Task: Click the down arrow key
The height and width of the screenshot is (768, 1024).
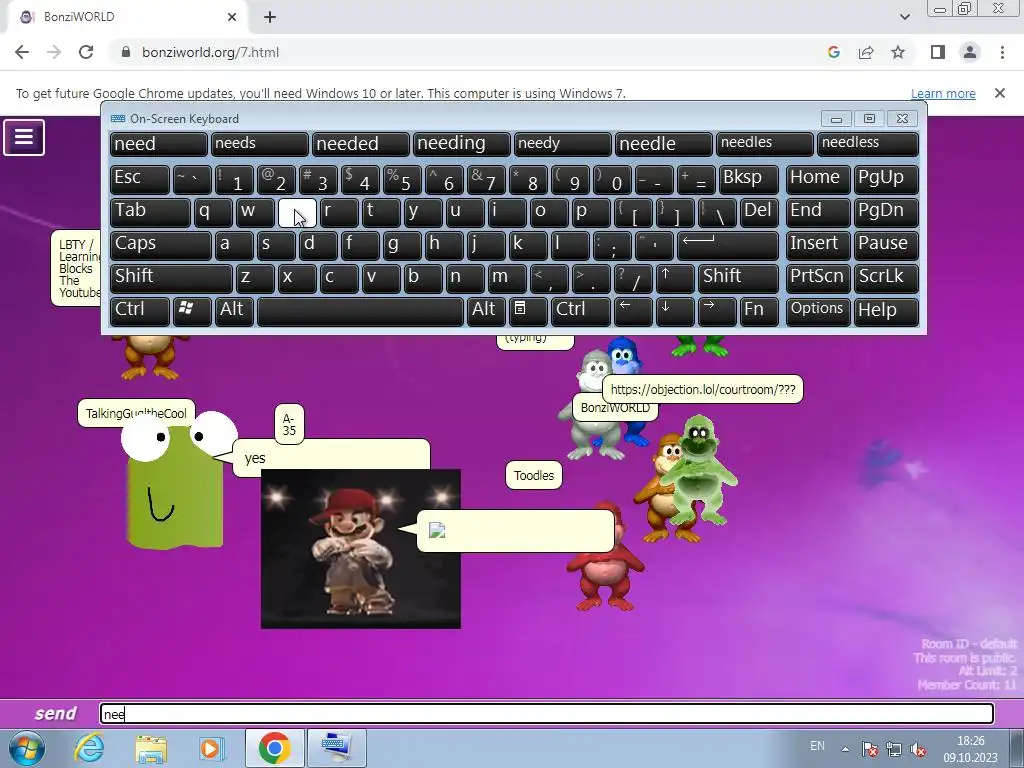Action: tap(675, 311)
